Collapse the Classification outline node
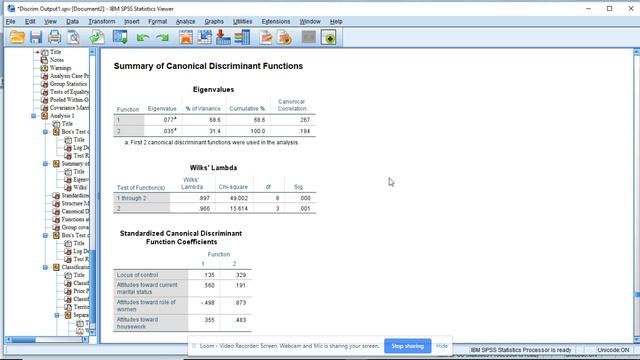 (45, 267)
